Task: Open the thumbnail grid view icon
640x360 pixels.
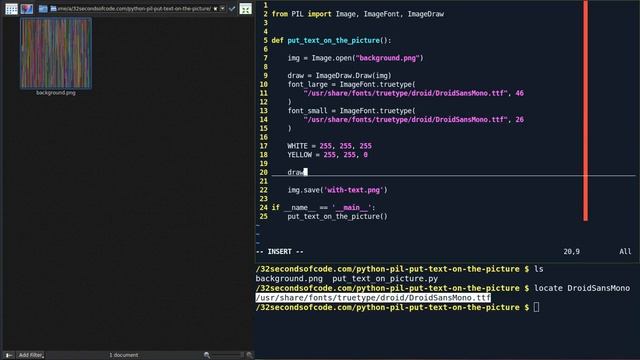Action: pyautogui.click(x=11, y=9)
